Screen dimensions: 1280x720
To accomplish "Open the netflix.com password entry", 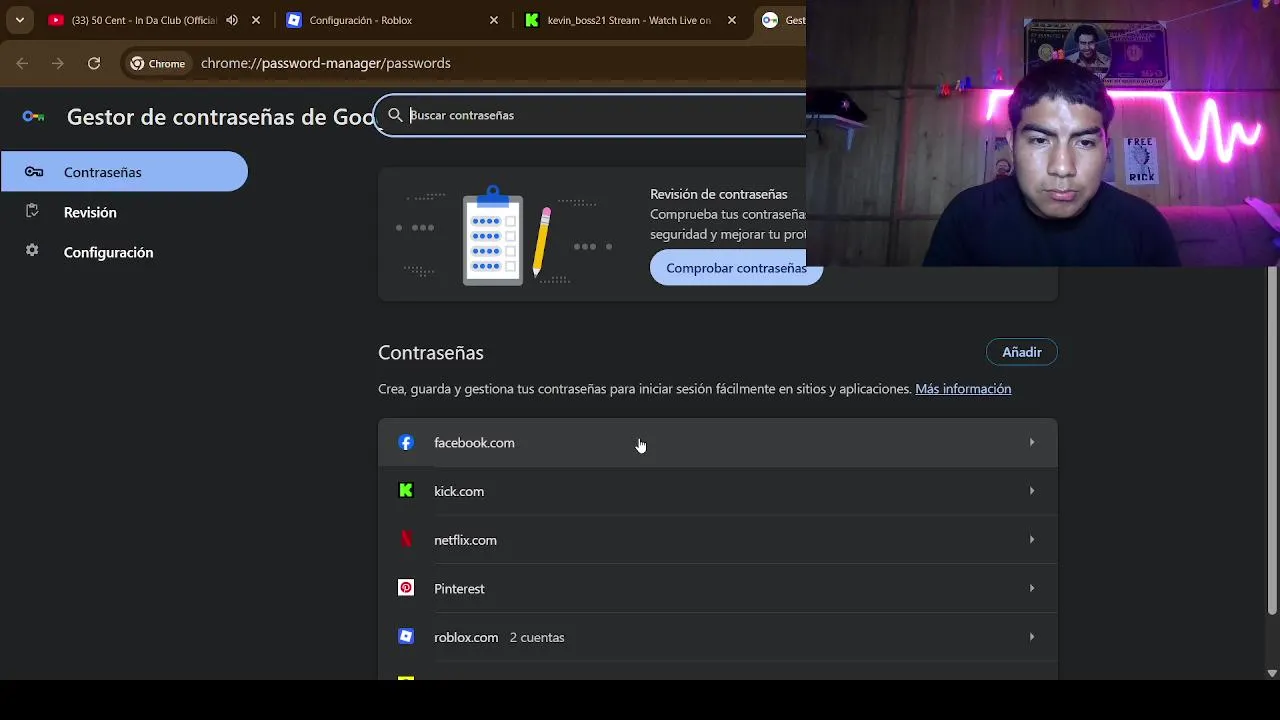I will point(717,540).
